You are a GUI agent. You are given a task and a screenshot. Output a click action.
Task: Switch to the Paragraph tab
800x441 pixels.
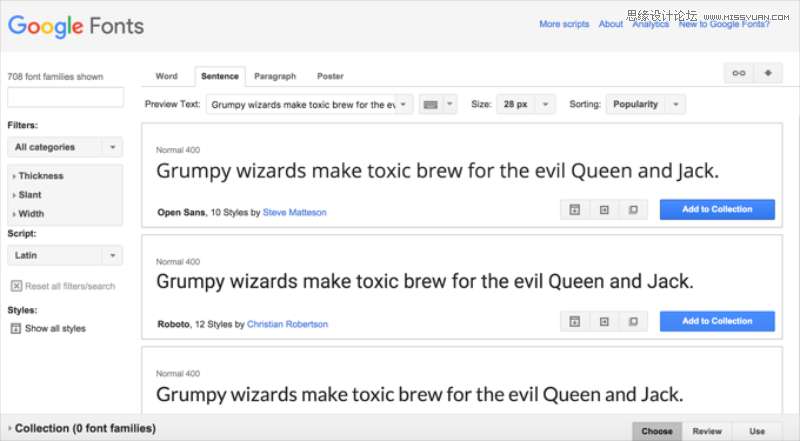(x=275, y=76)
